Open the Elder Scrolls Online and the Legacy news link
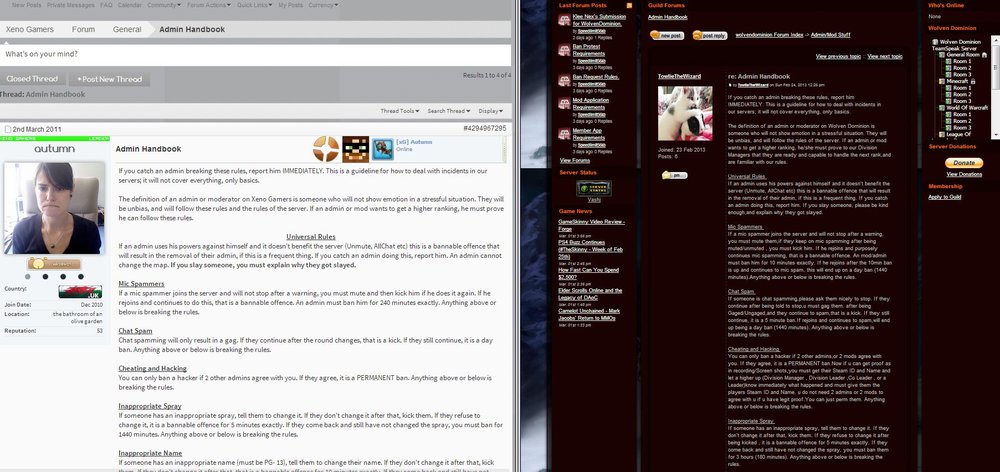 591,294
